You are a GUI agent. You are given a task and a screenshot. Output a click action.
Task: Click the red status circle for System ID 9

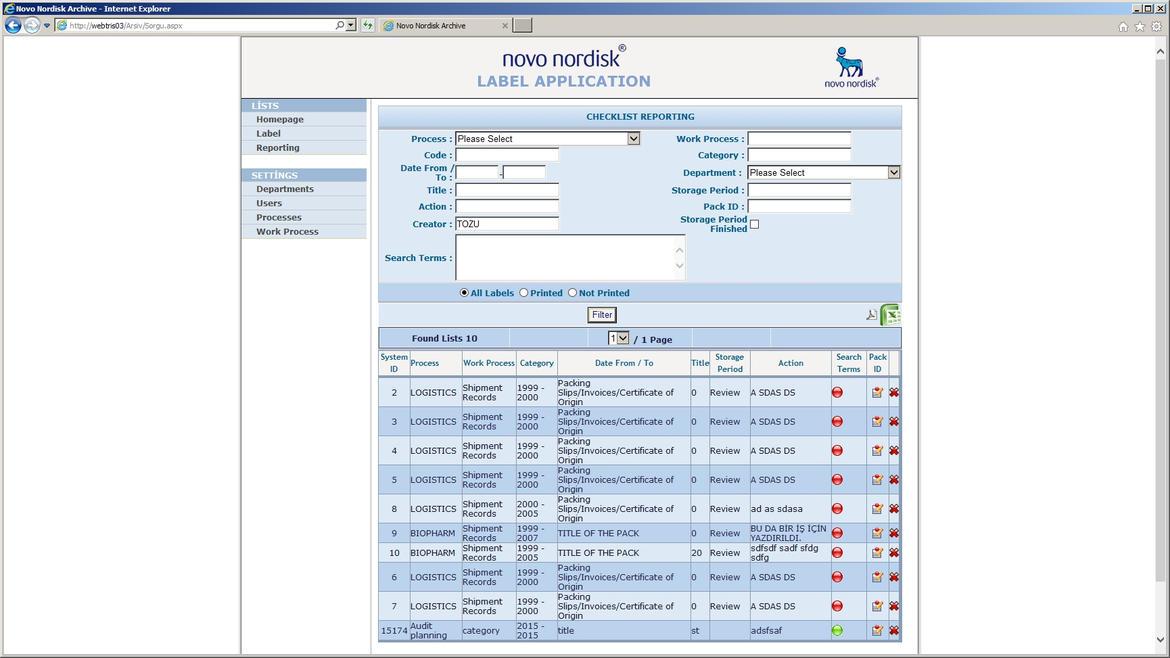tap(837, 533)
